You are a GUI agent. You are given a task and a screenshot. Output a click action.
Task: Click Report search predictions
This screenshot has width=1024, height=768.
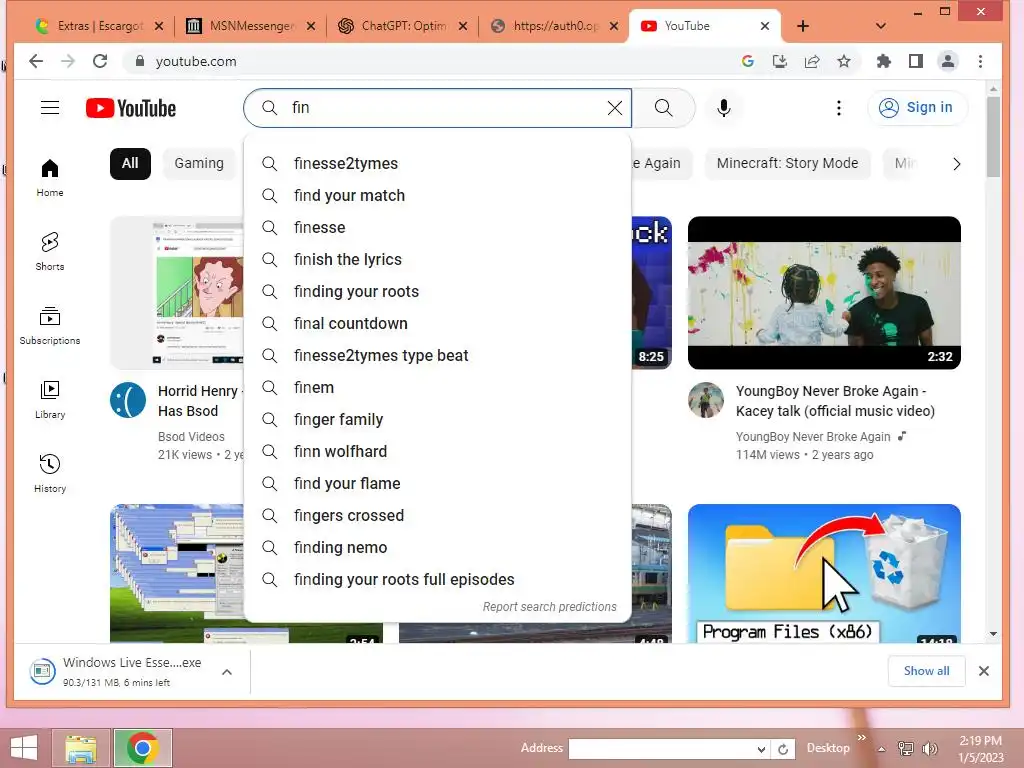click(x=549, y=607)
